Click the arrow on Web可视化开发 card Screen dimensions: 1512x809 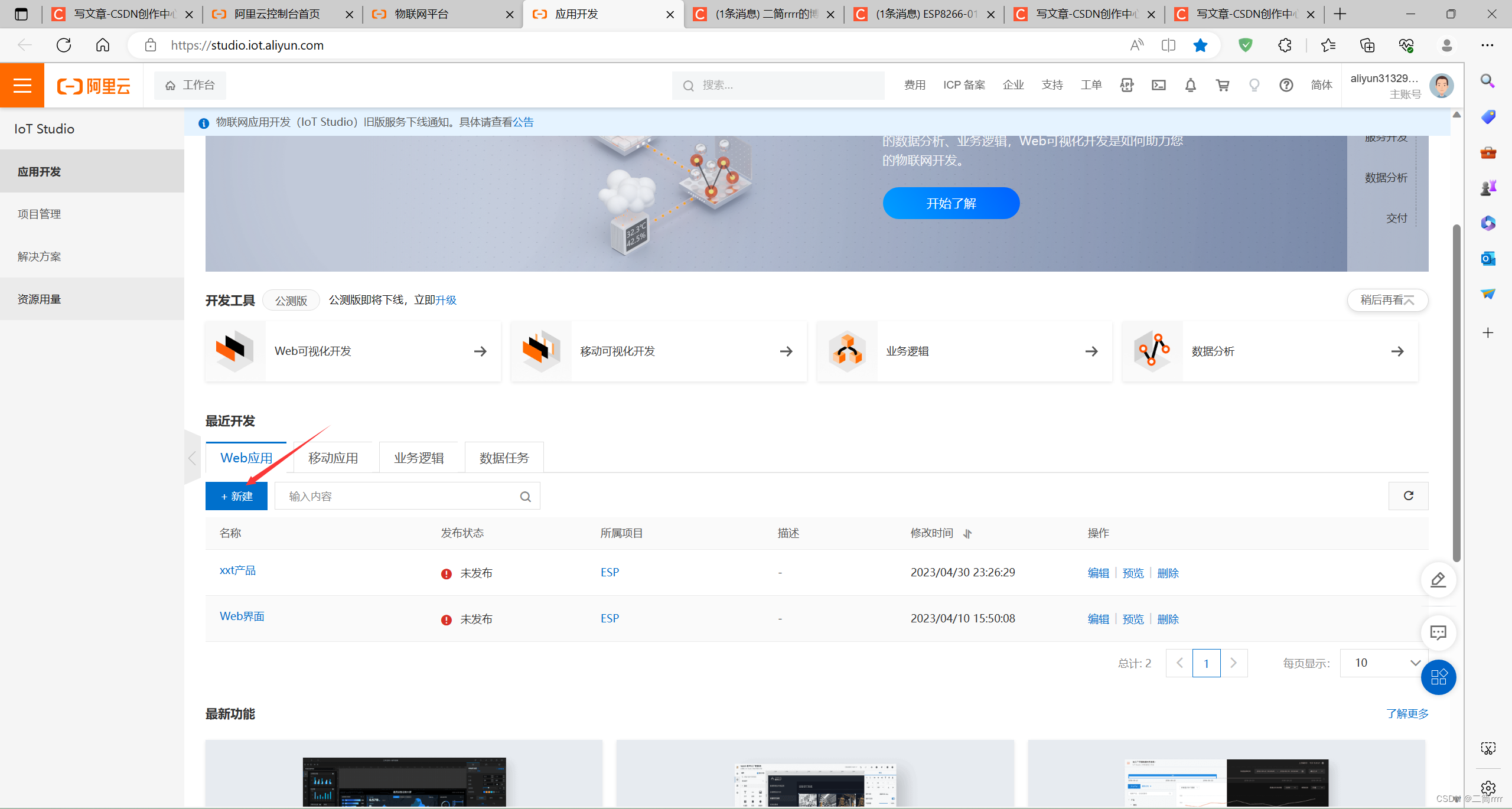point(480,351)
